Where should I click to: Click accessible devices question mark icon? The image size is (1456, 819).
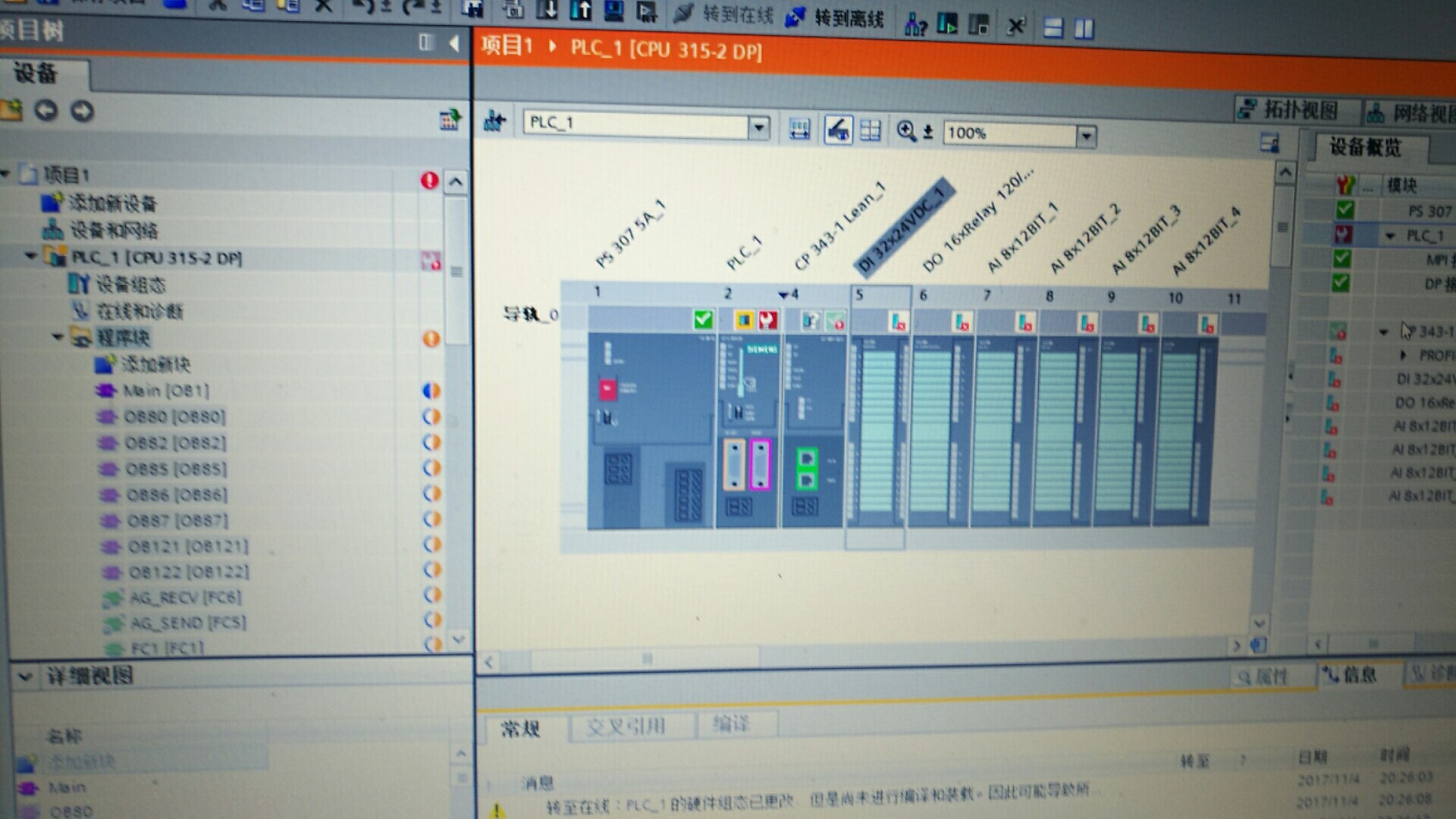915,27
